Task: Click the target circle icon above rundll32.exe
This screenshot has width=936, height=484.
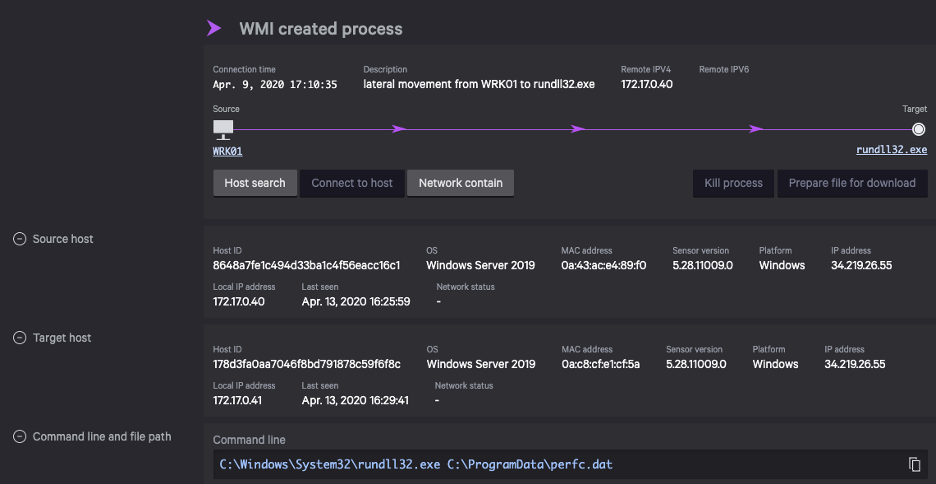Action: click(x=918, y=129)
